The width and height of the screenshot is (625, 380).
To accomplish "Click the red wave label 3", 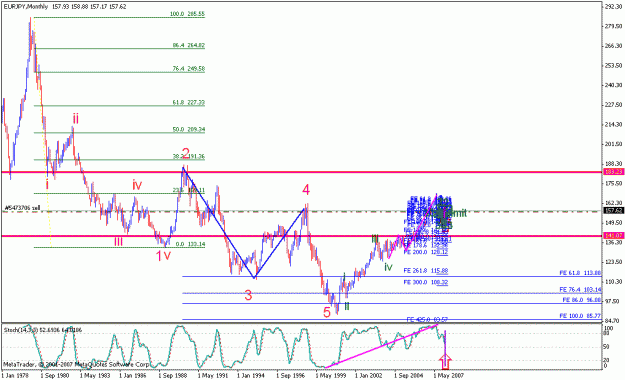I will 248,295.
